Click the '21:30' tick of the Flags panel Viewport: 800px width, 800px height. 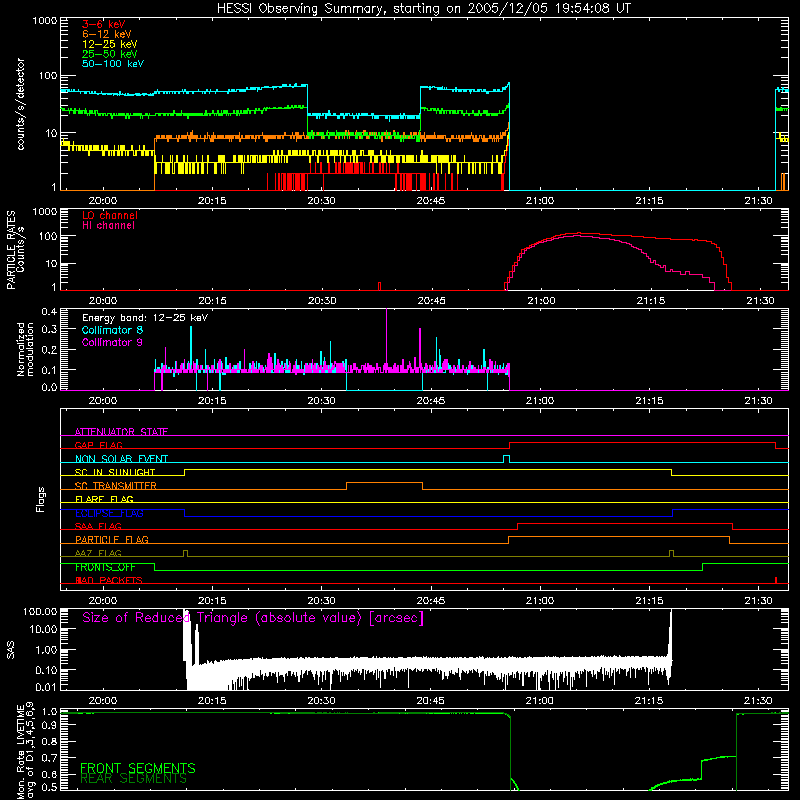[758, 601]
